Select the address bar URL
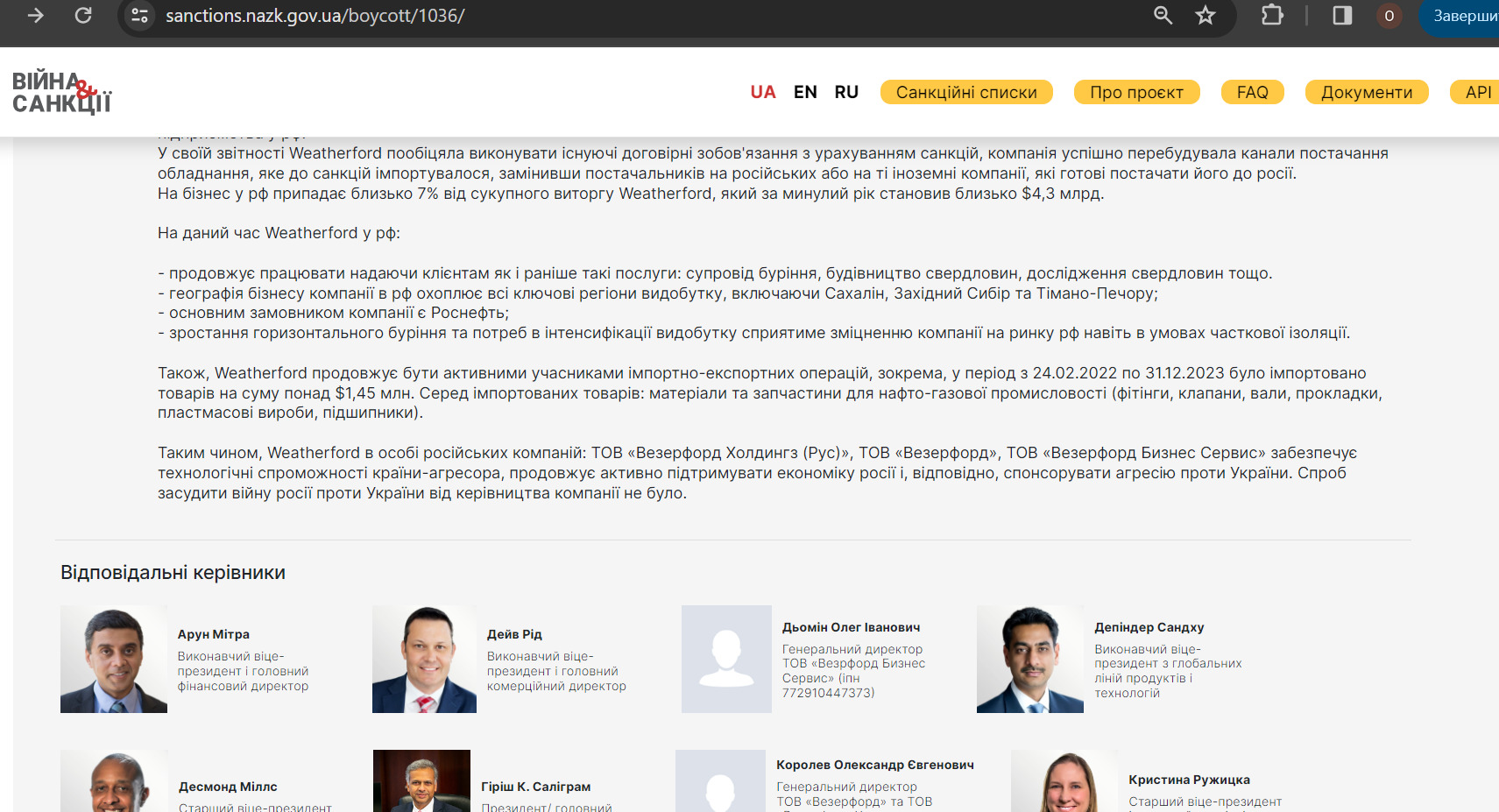Viewport: 1499px width, 812px height. coord(315,16)
